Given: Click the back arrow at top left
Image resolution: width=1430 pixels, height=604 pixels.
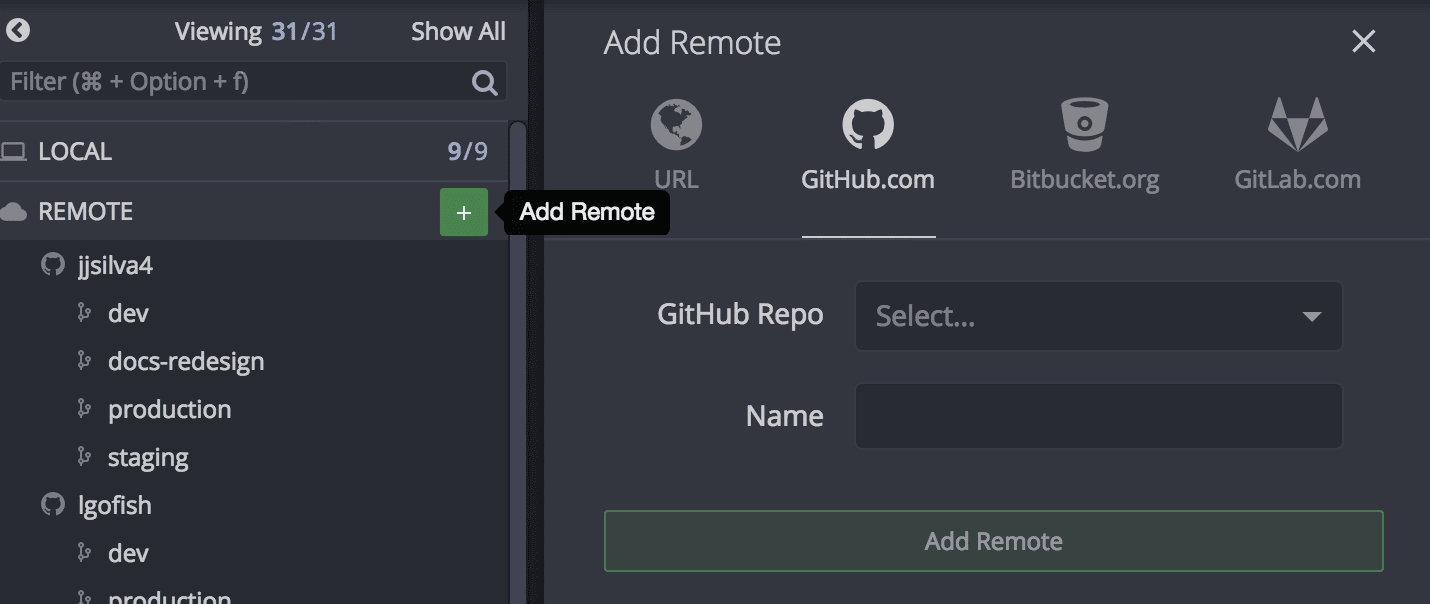Looking at the screenshot, I should pyautogui.click(x=16, y=30).
